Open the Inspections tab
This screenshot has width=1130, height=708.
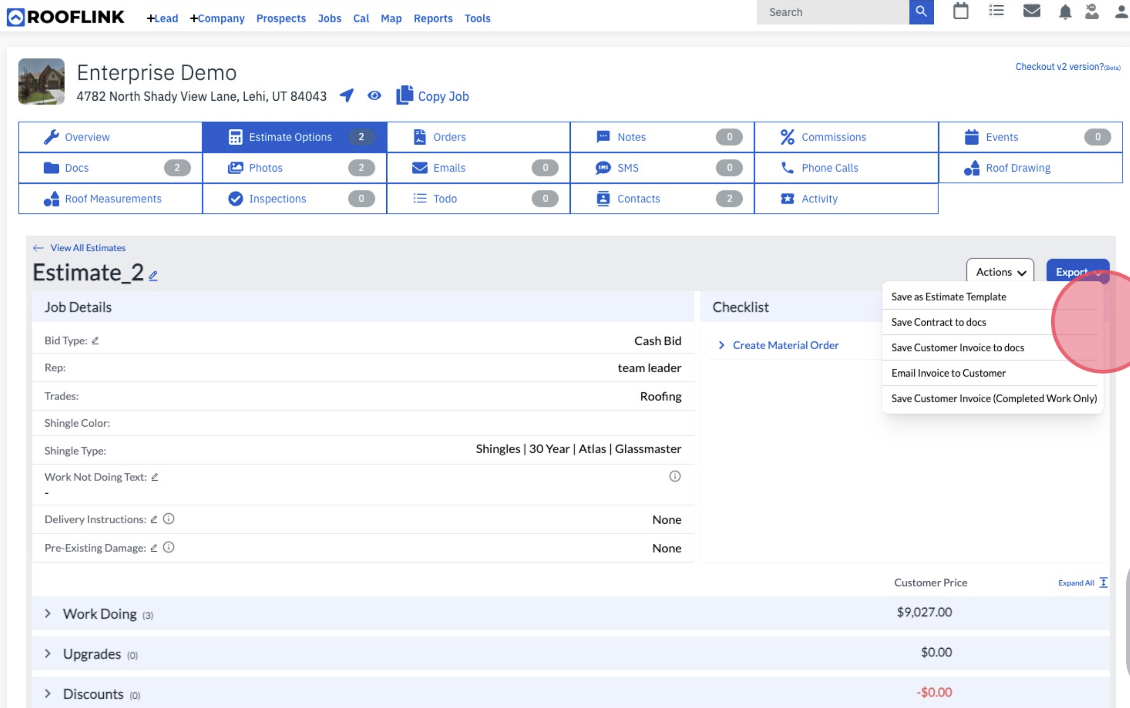pos(295,199)
